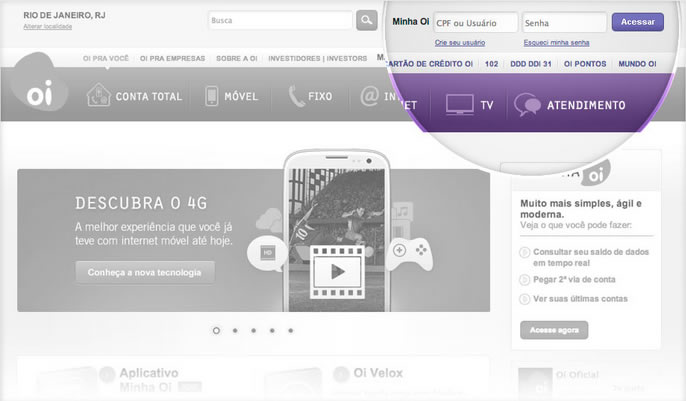Click the CPF ou Usuário field
This screenshot has height=401, width=686.
[475, 22]
